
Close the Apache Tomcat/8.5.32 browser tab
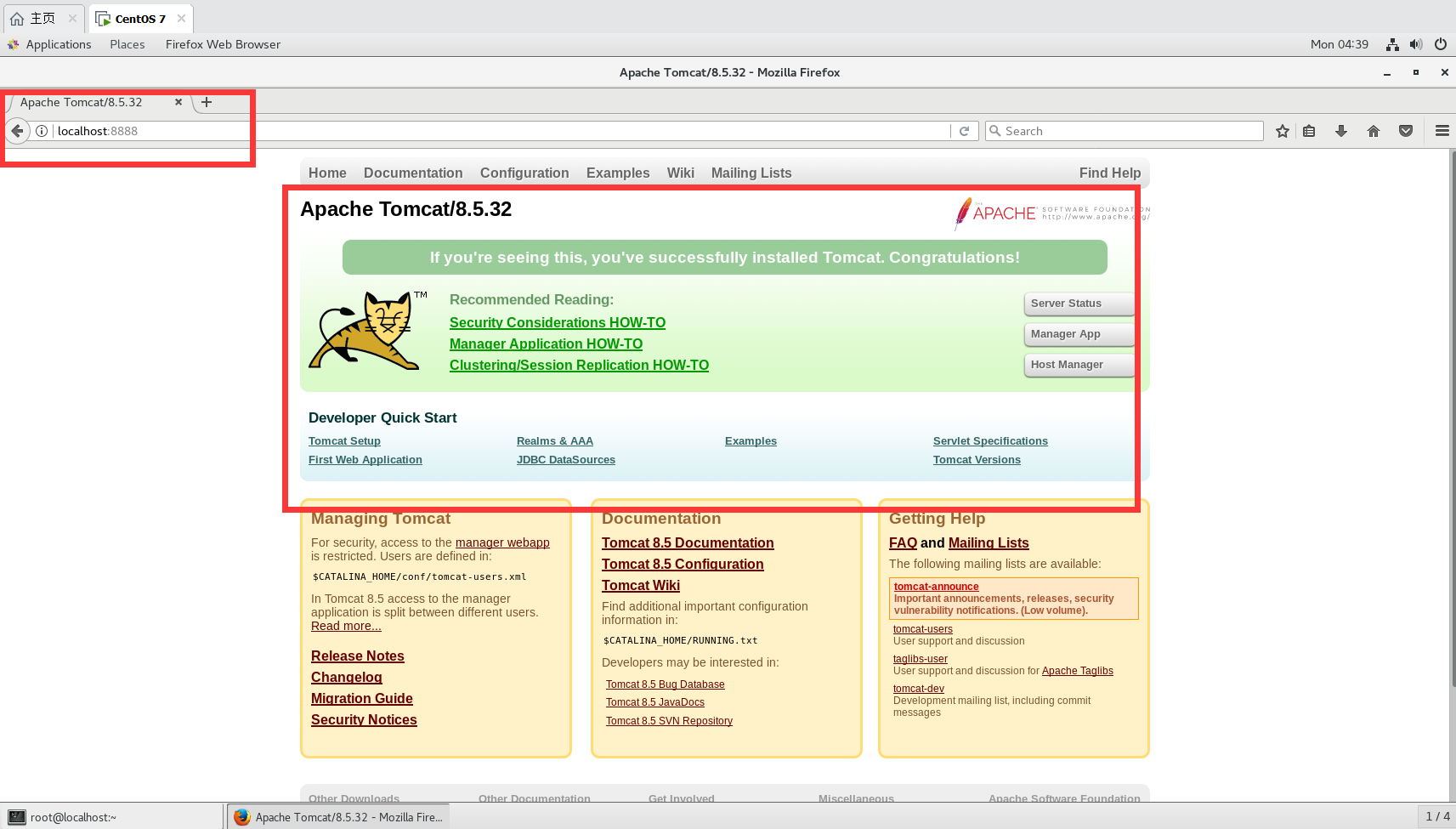click(178, 102)
